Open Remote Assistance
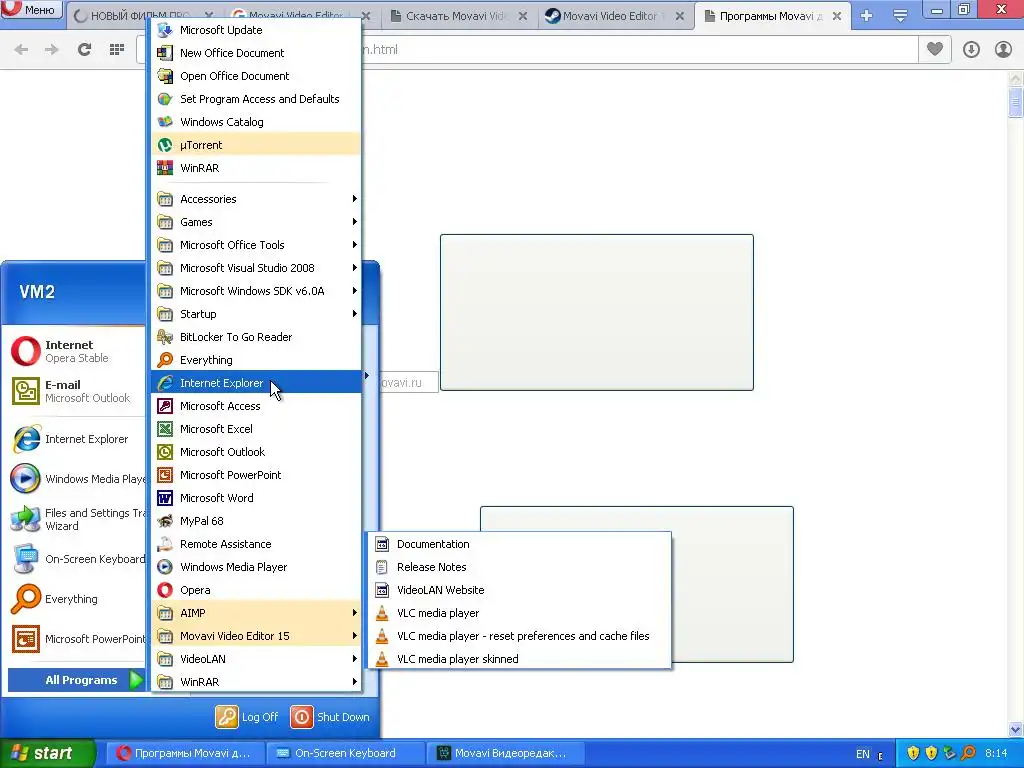1024x768 pixels. [x=256, y=544]
